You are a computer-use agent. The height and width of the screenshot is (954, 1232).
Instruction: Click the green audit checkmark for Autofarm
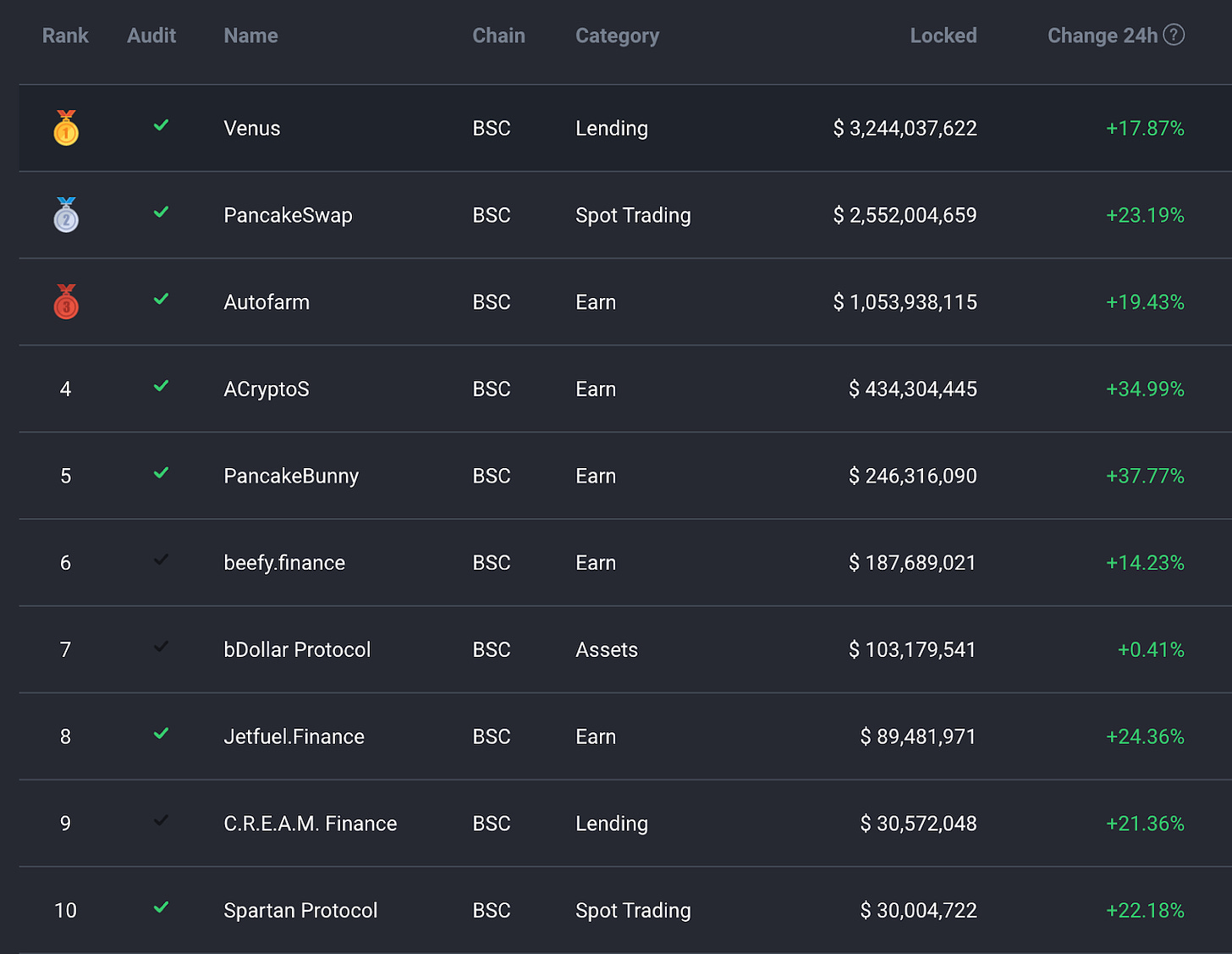point(161,300)
